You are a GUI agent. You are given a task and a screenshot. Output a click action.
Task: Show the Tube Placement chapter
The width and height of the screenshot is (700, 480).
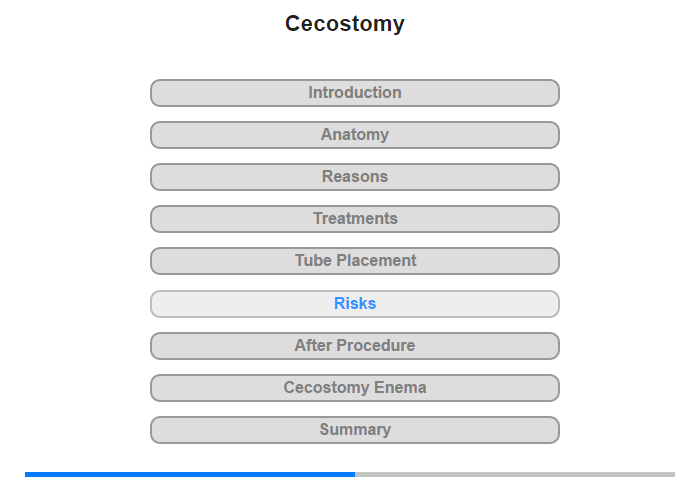[354, 261]
